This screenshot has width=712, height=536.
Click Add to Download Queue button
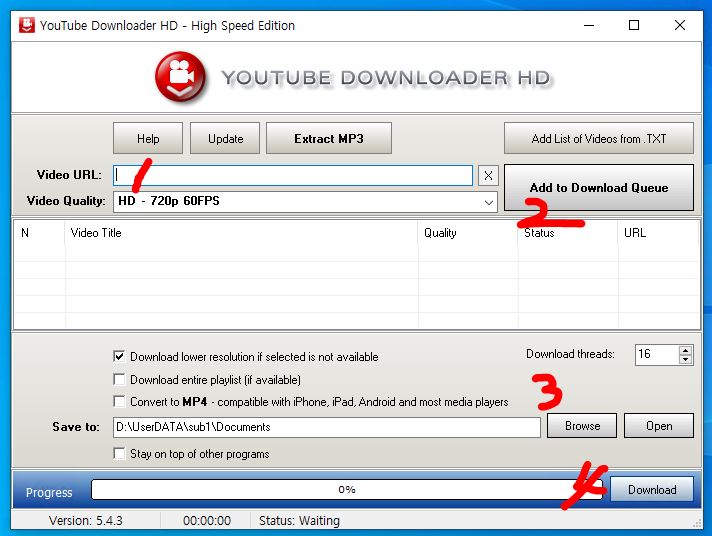[598, 188]
